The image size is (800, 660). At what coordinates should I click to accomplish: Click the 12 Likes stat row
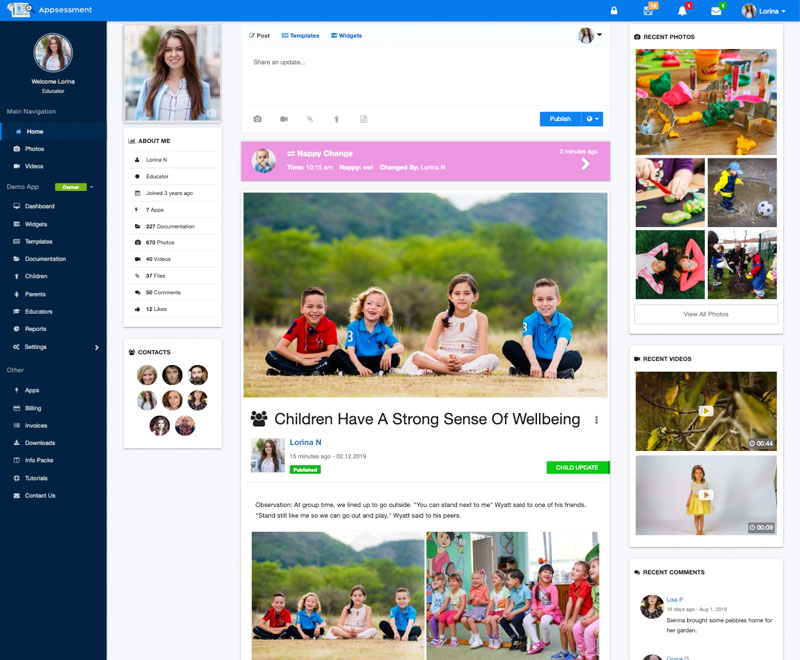pyautogui.click(x=172, y=309)
